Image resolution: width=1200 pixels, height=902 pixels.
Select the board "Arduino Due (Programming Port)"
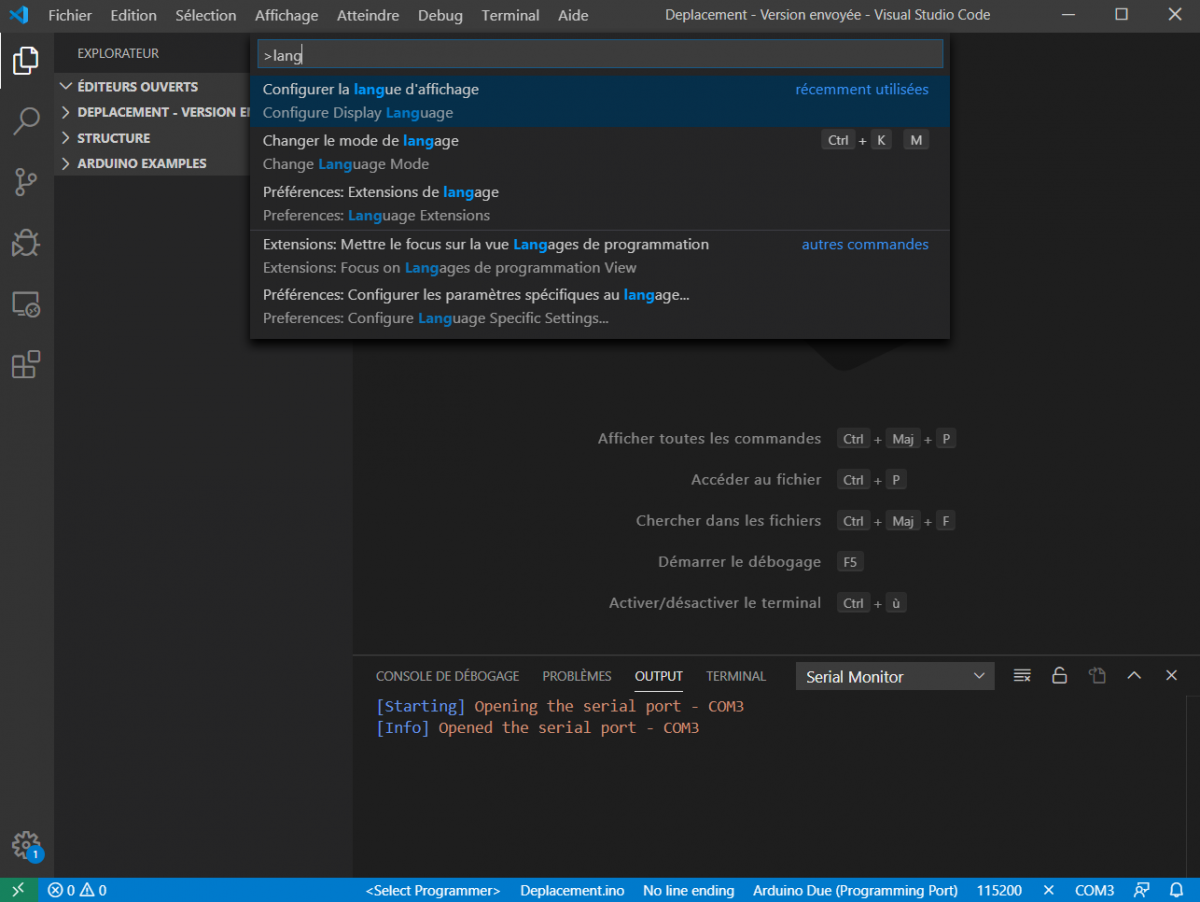tap(855, 890)
